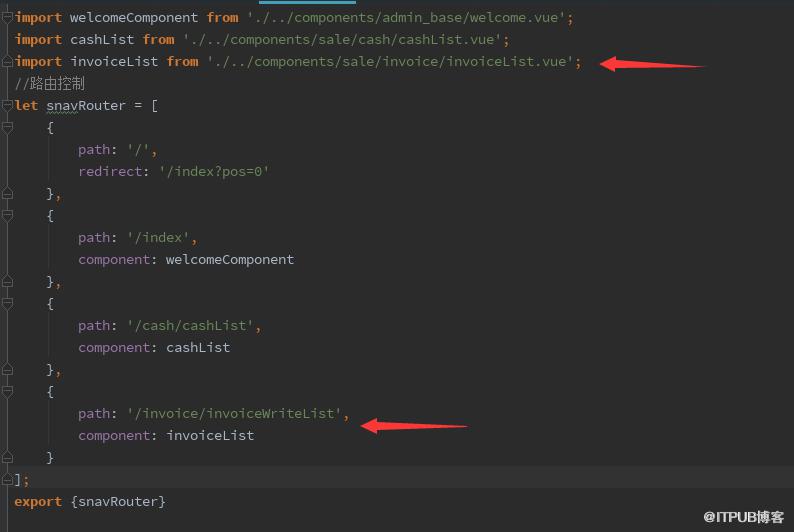
Task: Click invoiceList identifier in third import line
Action: coord(114,62)
